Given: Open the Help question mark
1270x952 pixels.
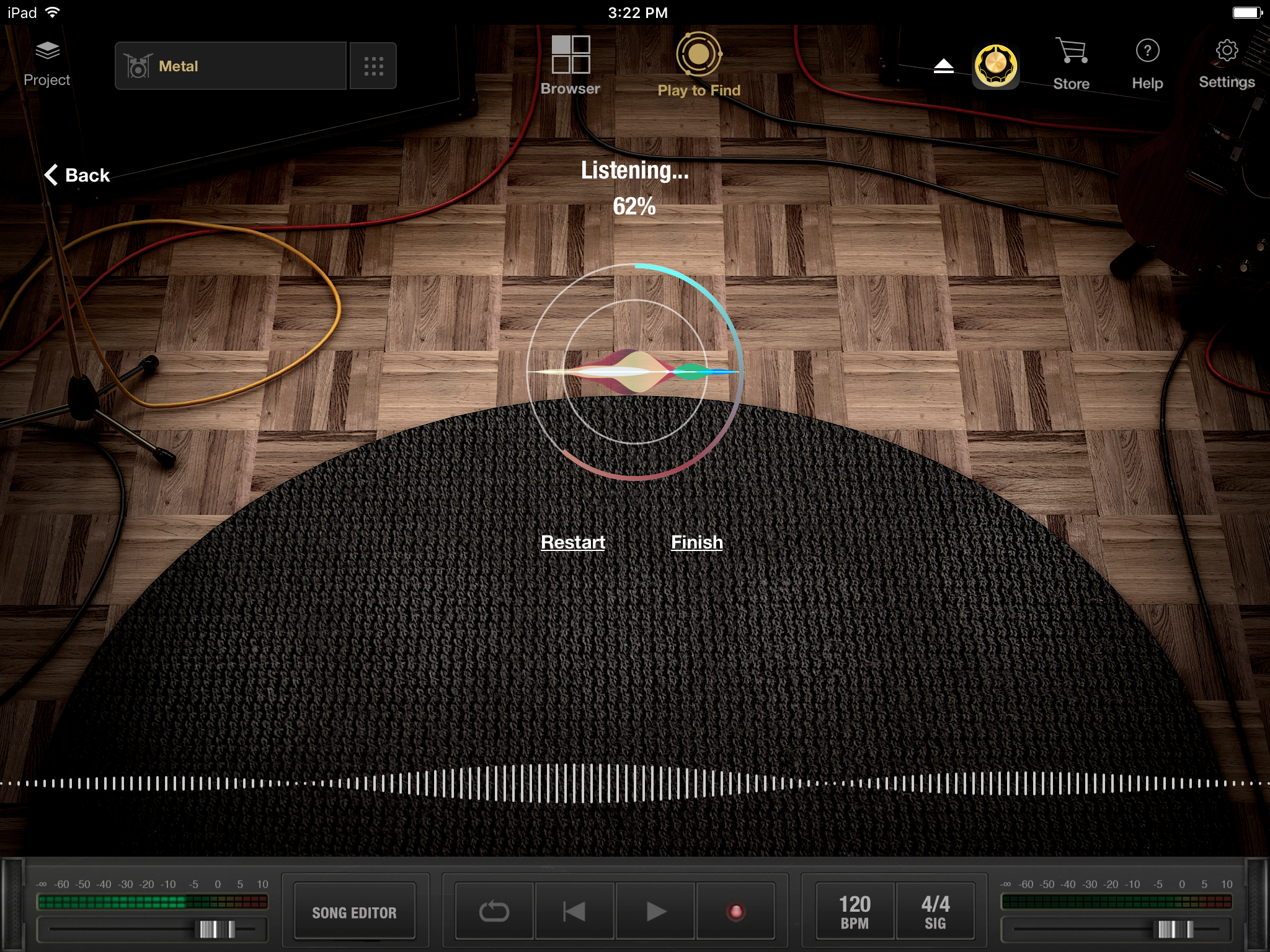Looking at the screenshot, I should click(x=1147, y=64).
